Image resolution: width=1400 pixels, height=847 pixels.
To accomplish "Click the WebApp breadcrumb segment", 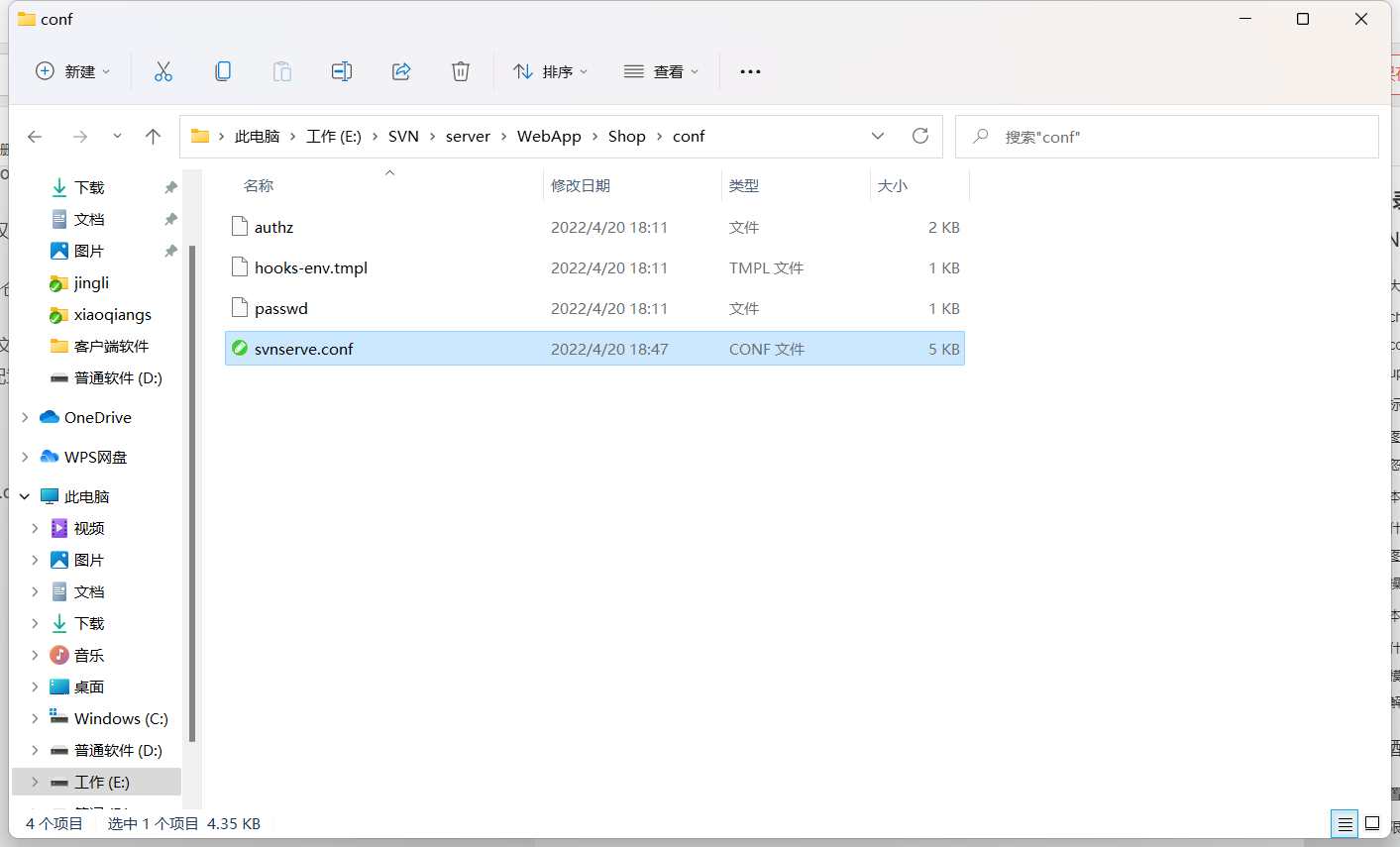I will click(x=549, y=137).
